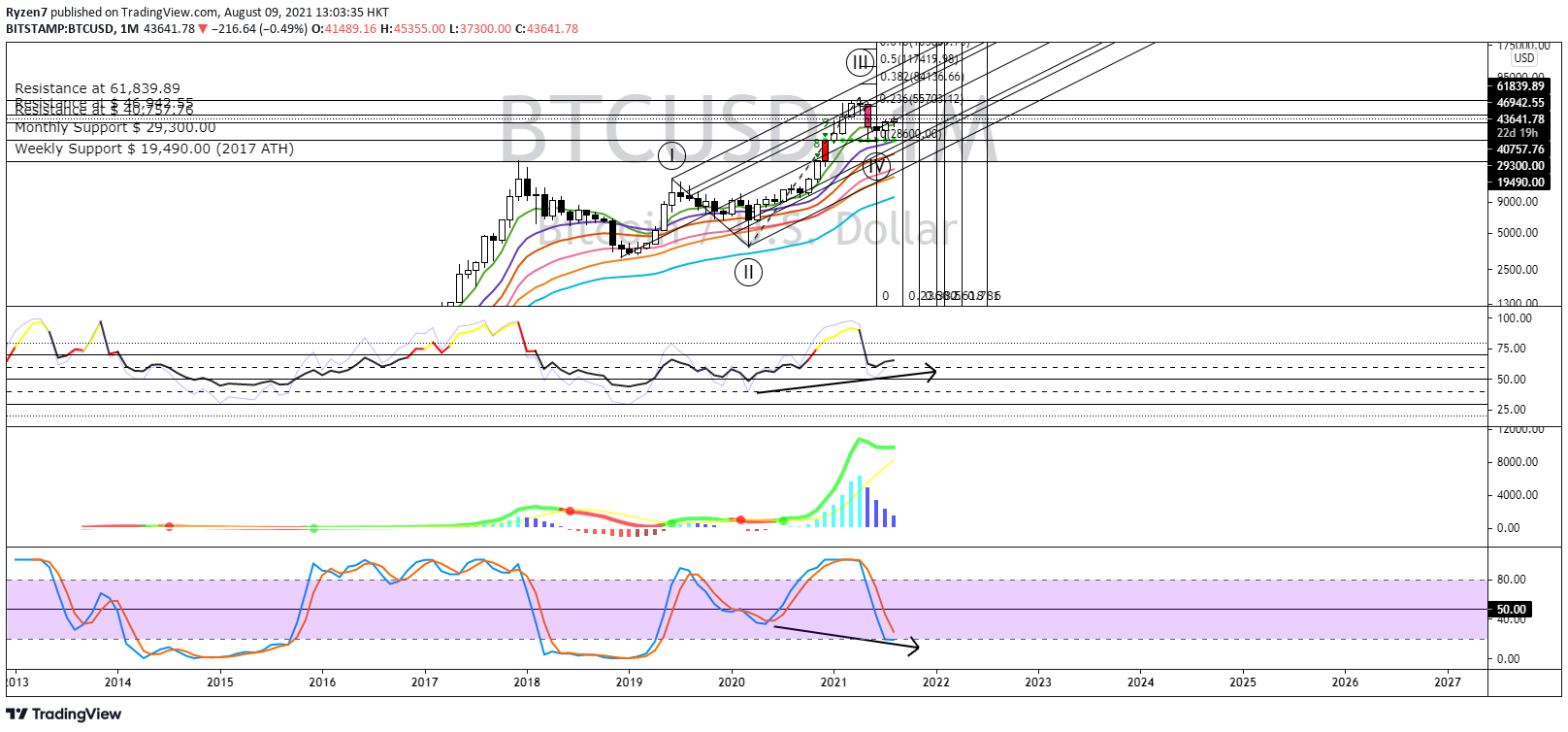1568x732 pixels.
Task: Click the 2022 label on time axis
Action: (x=936, y=682)
